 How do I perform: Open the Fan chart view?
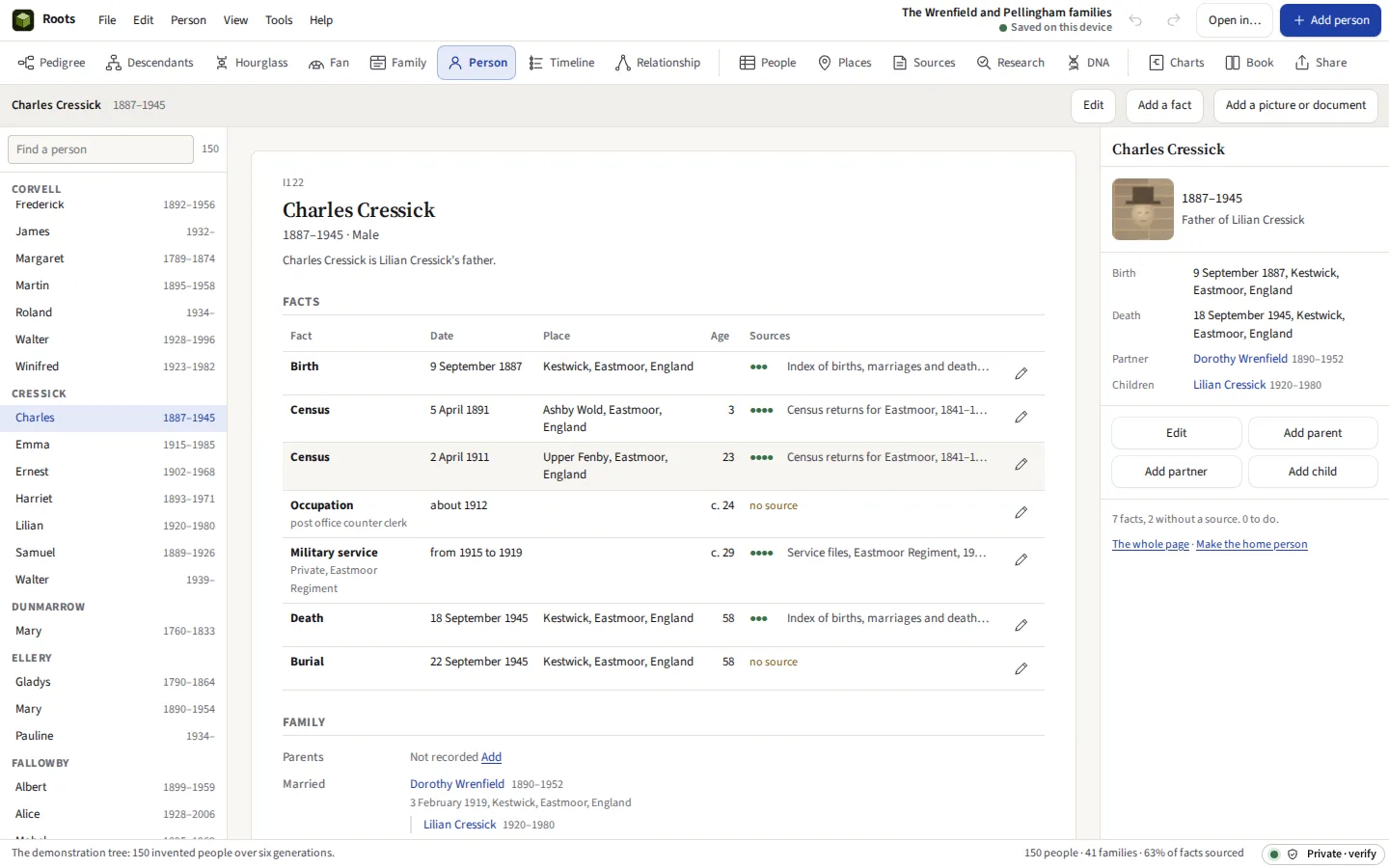[329, 63]
